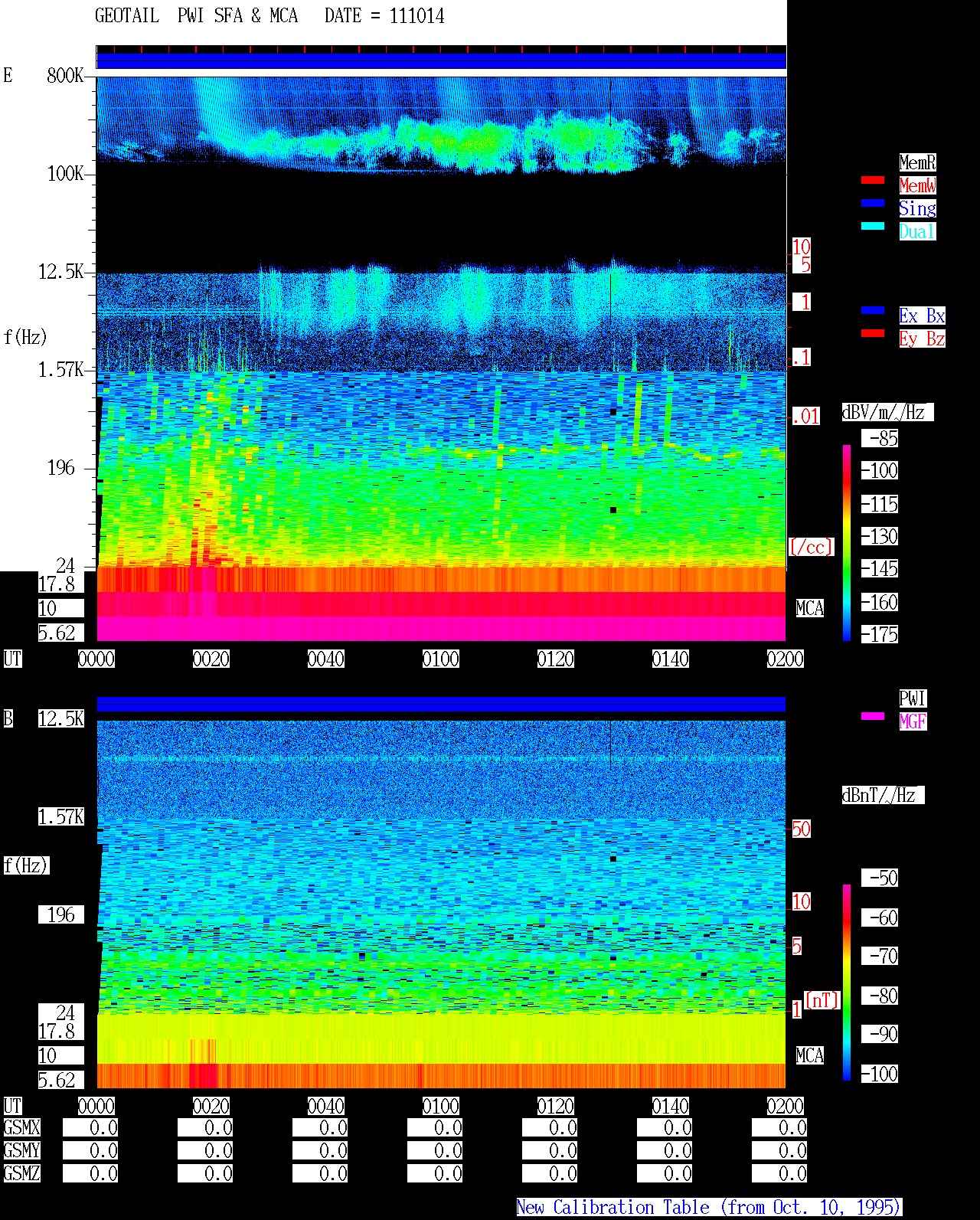Click the PWI legend label

(x=913, y=698)
